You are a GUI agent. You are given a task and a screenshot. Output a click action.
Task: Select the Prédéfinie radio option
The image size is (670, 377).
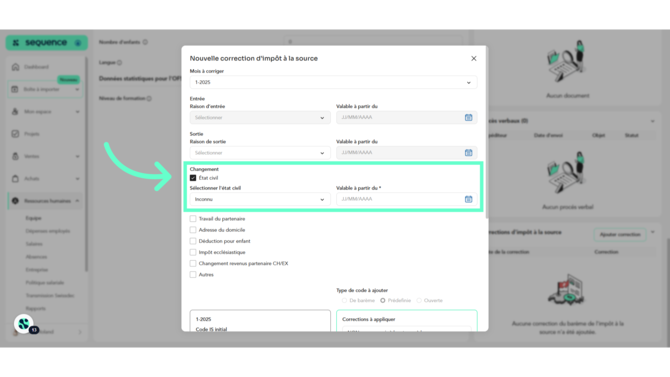383,300
